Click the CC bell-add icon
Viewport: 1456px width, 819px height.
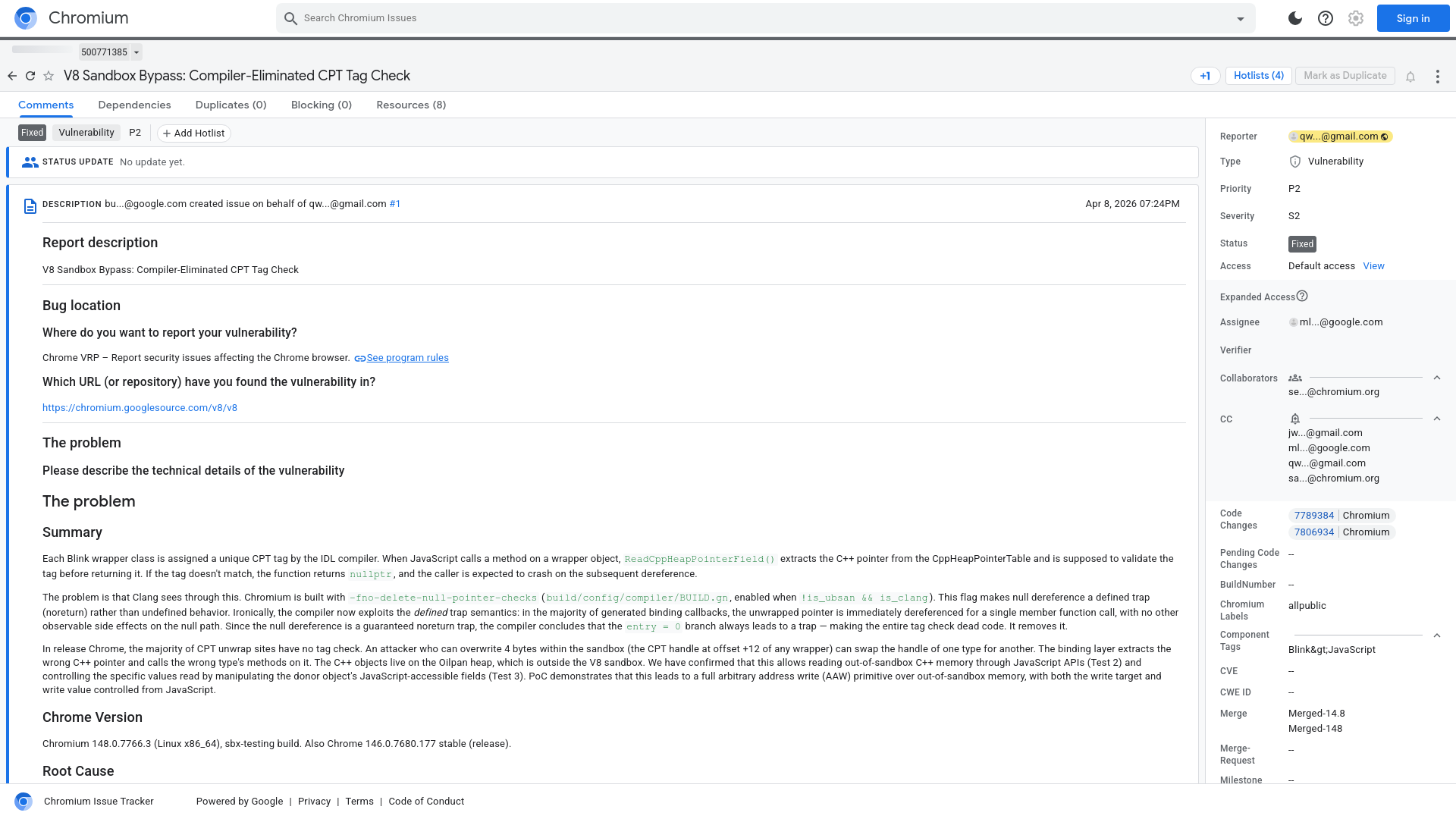[x=1295, y=419]
